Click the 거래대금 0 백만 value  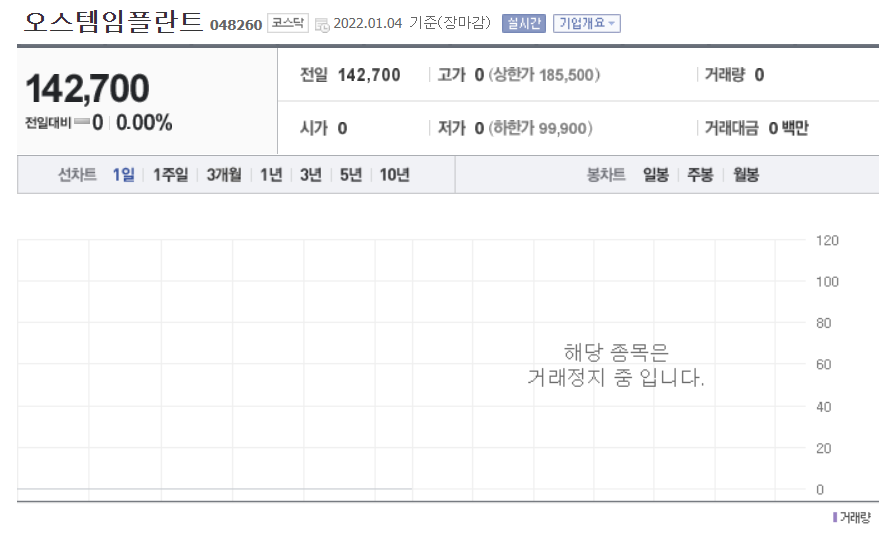point(788,128)
